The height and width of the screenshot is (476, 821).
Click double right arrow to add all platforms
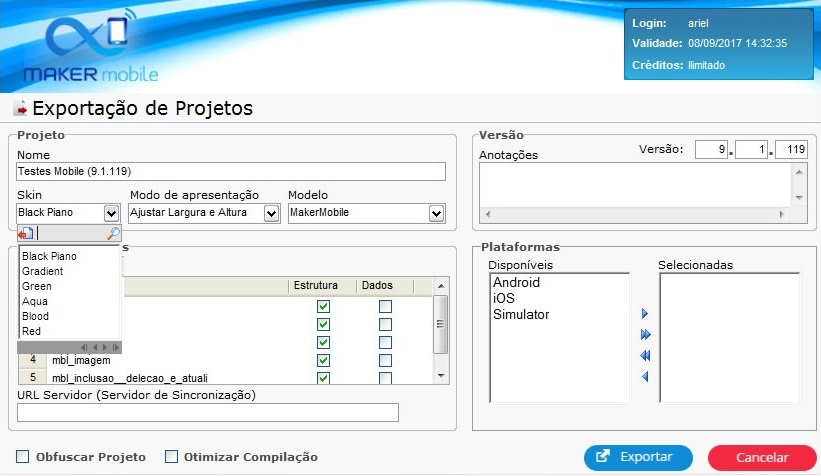(645, 335)
